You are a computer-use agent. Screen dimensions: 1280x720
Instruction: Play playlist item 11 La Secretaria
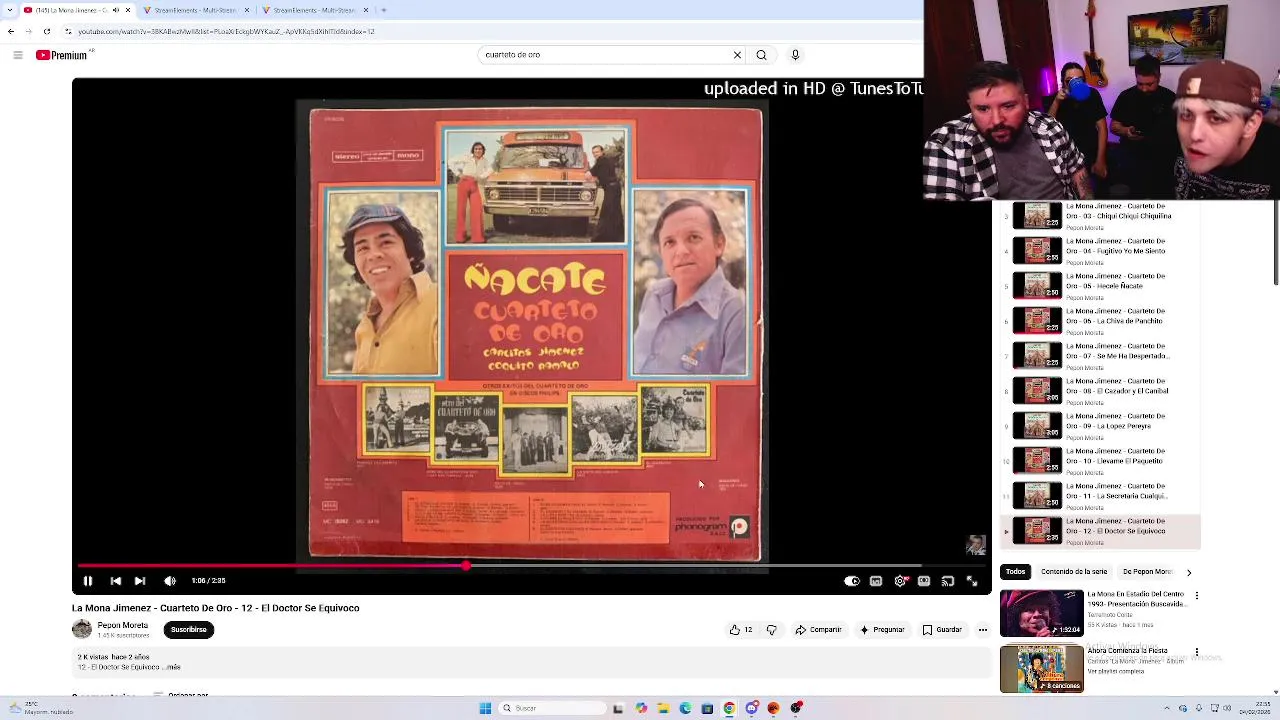pos(1100,496)
